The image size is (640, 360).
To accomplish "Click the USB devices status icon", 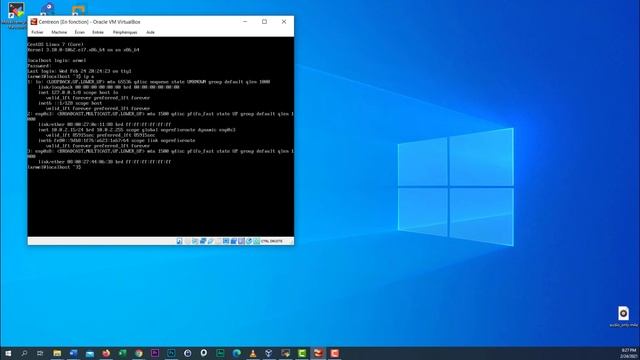I will click(x=210, y=241).
